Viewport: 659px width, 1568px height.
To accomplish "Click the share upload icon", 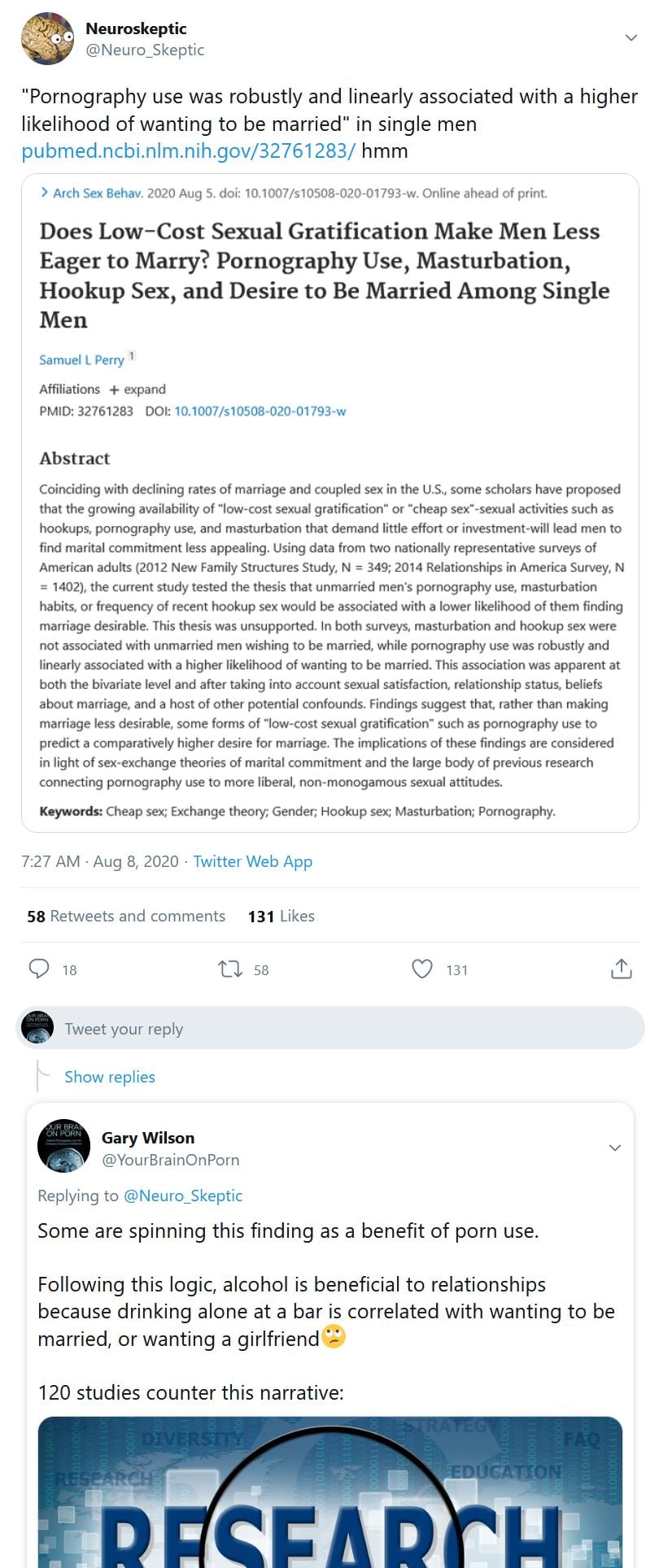I will 621,969.
